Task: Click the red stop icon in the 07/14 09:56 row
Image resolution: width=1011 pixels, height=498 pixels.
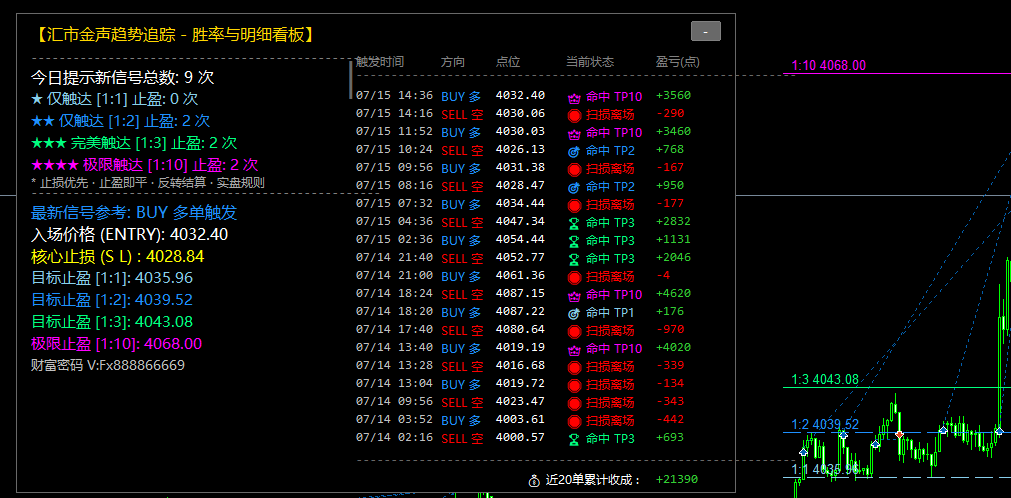Action: click(x=574, y=404)
